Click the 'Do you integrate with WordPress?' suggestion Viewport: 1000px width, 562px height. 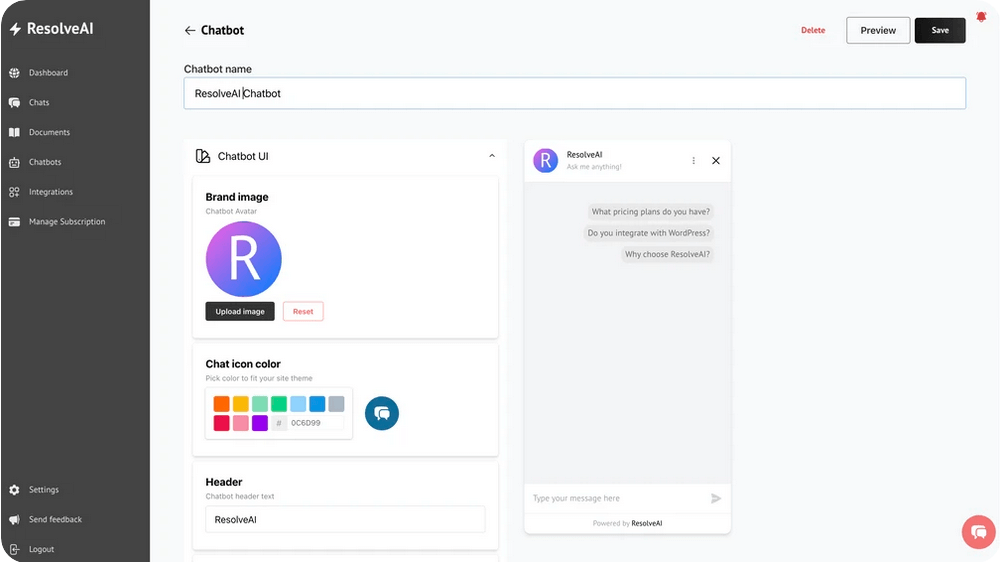pos(648,233)
